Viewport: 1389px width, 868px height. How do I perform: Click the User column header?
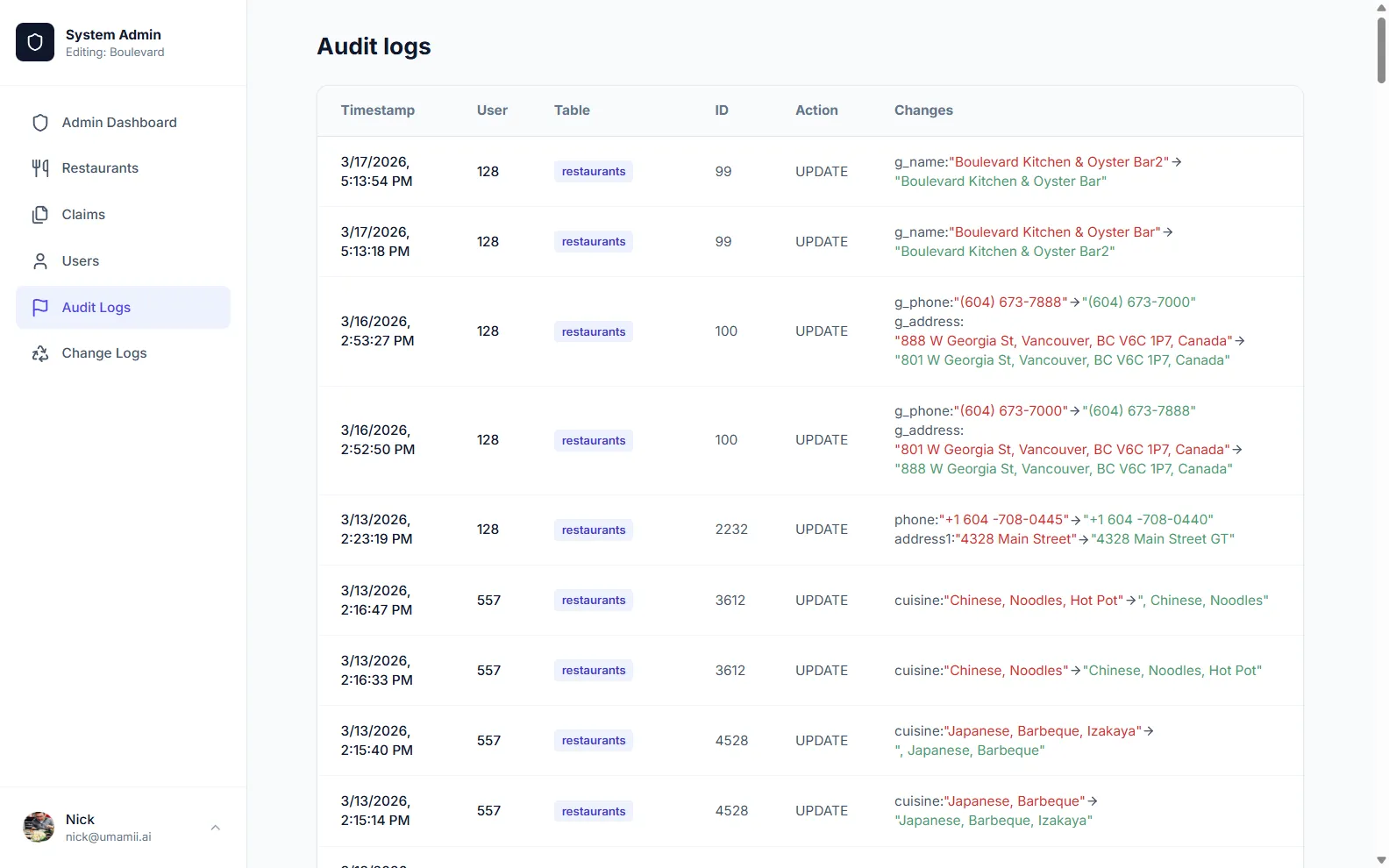click(492, 110)
